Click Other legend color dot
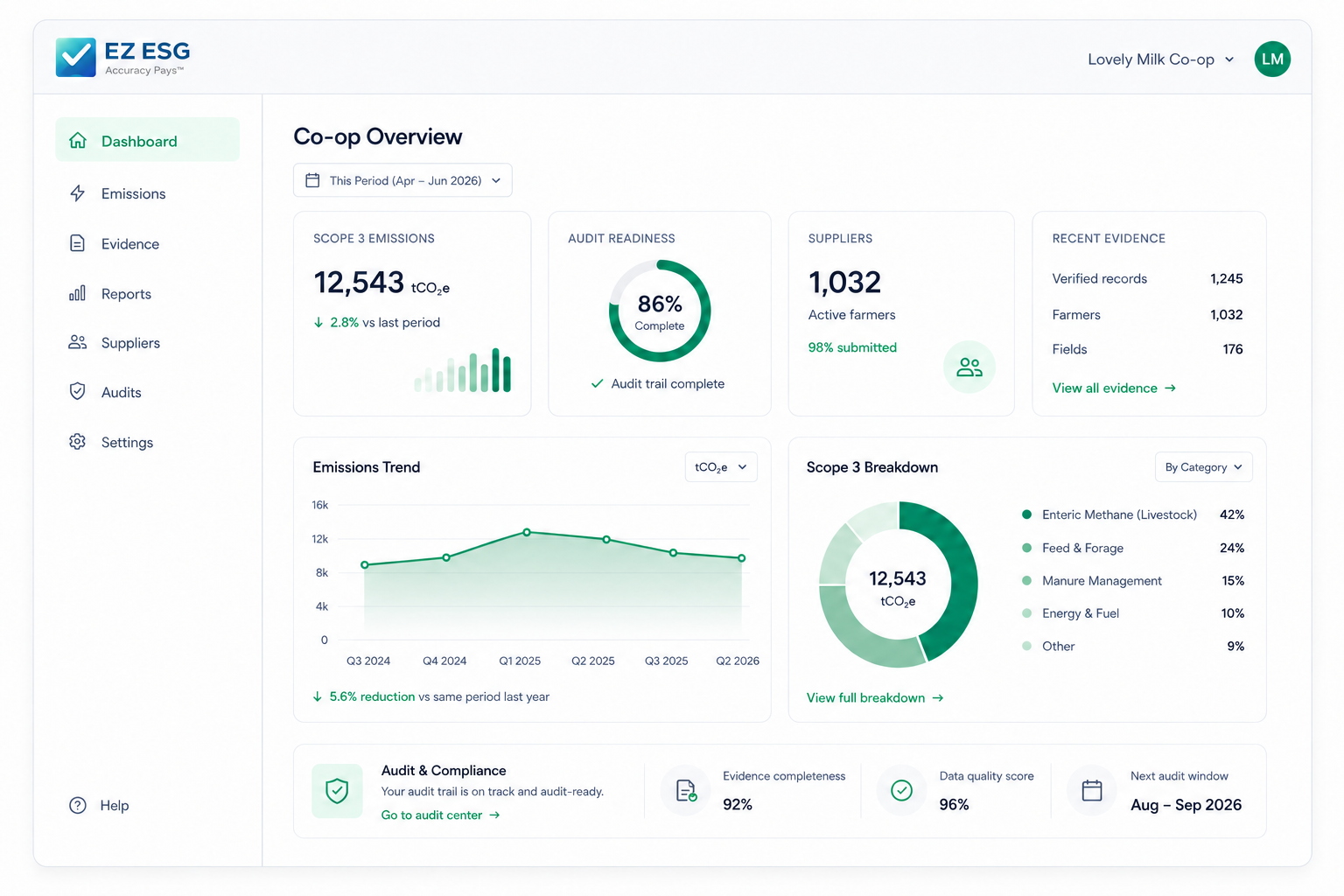This screenshot has height=896, width=1344. (1026, 646)
